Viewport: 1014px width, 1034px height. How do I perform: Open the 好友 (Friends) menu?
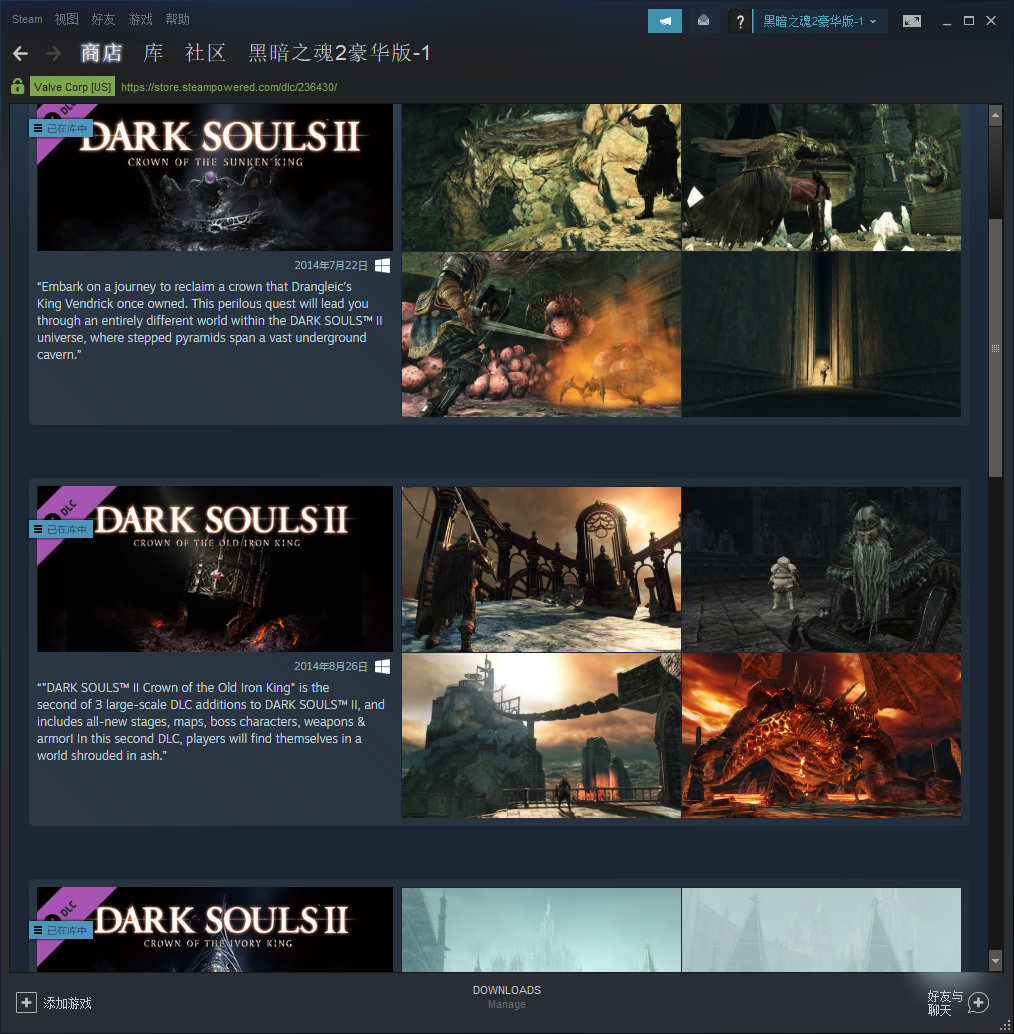pyautogui.click(x=103, y=19)
